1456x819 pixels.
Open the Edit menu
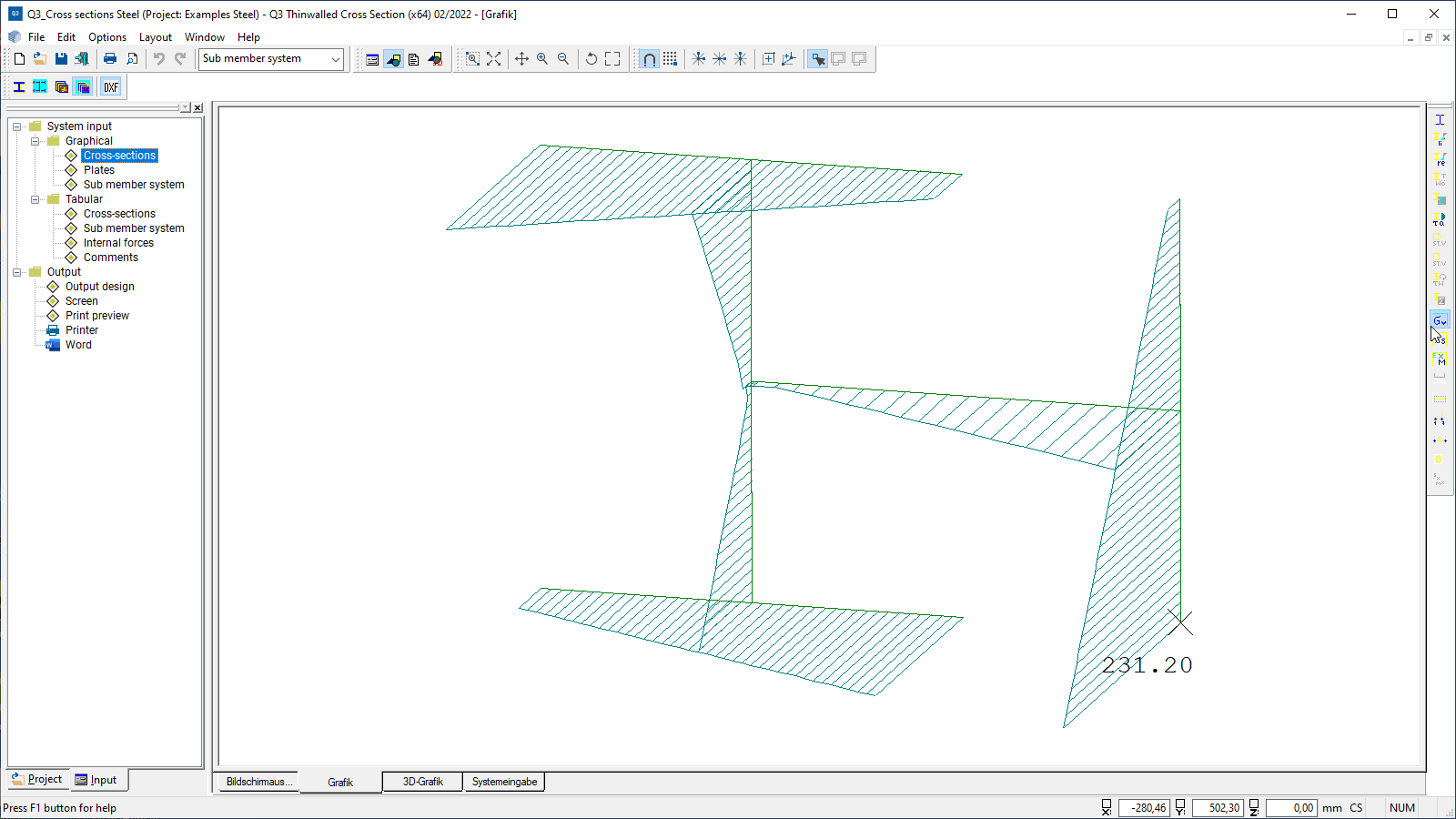tap(66, 37)
